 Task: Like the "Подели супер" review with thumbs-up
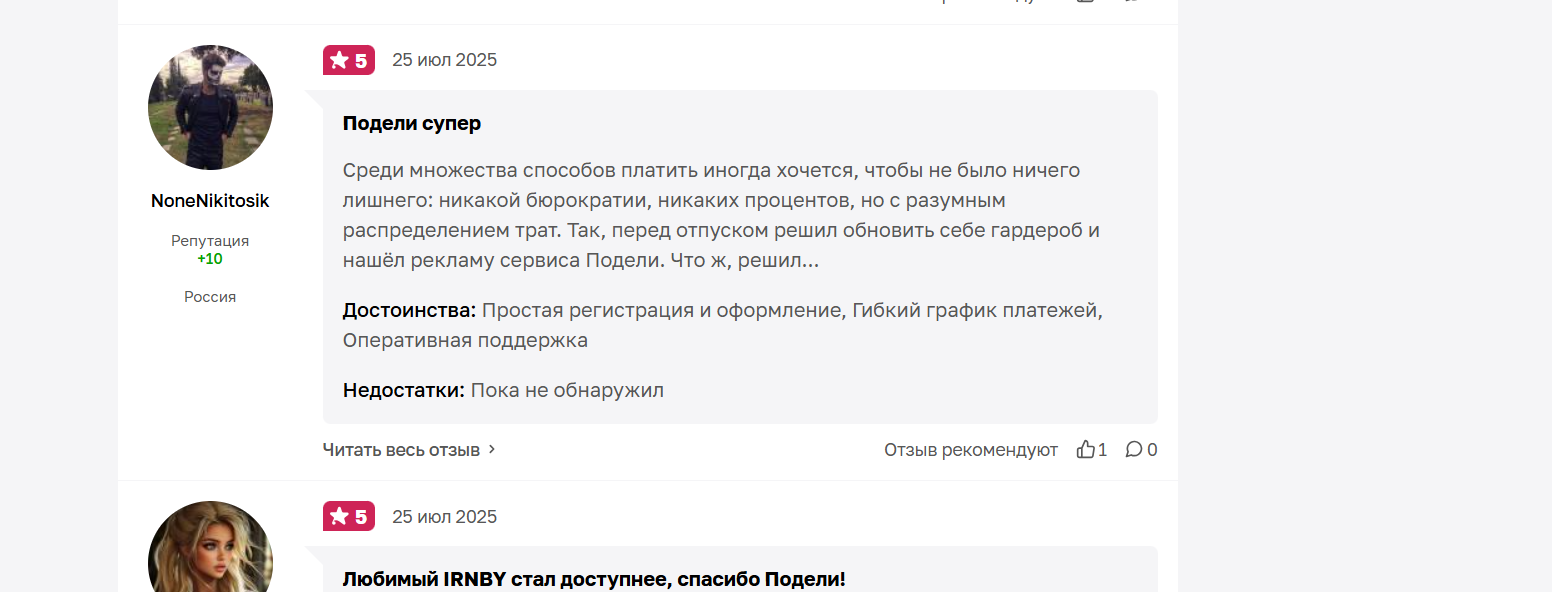point(1086,450)
